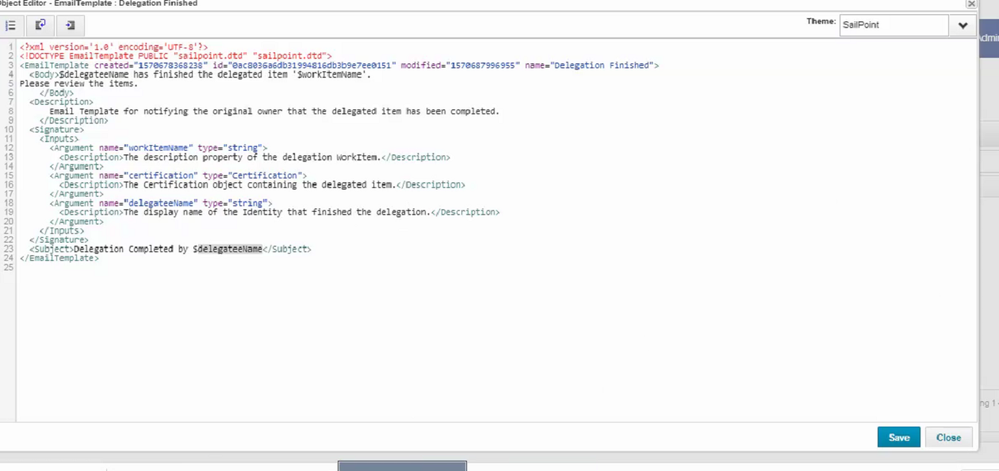Expand the Theme dropdown arrow
This screenshot has height=471, width=999.
[x=963, y=26]
